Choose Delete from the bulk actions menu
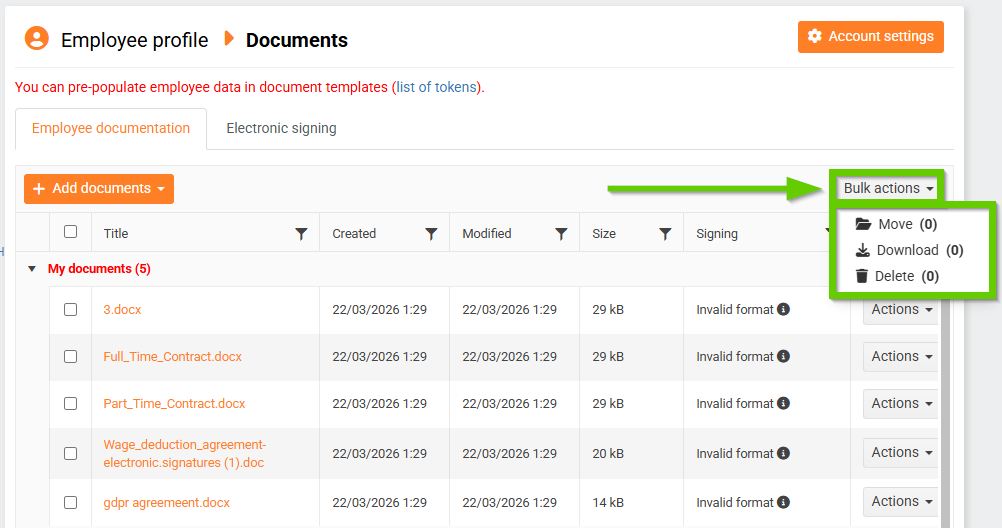The width and height of the screenshot is (1002, 528). pos(894,276)
